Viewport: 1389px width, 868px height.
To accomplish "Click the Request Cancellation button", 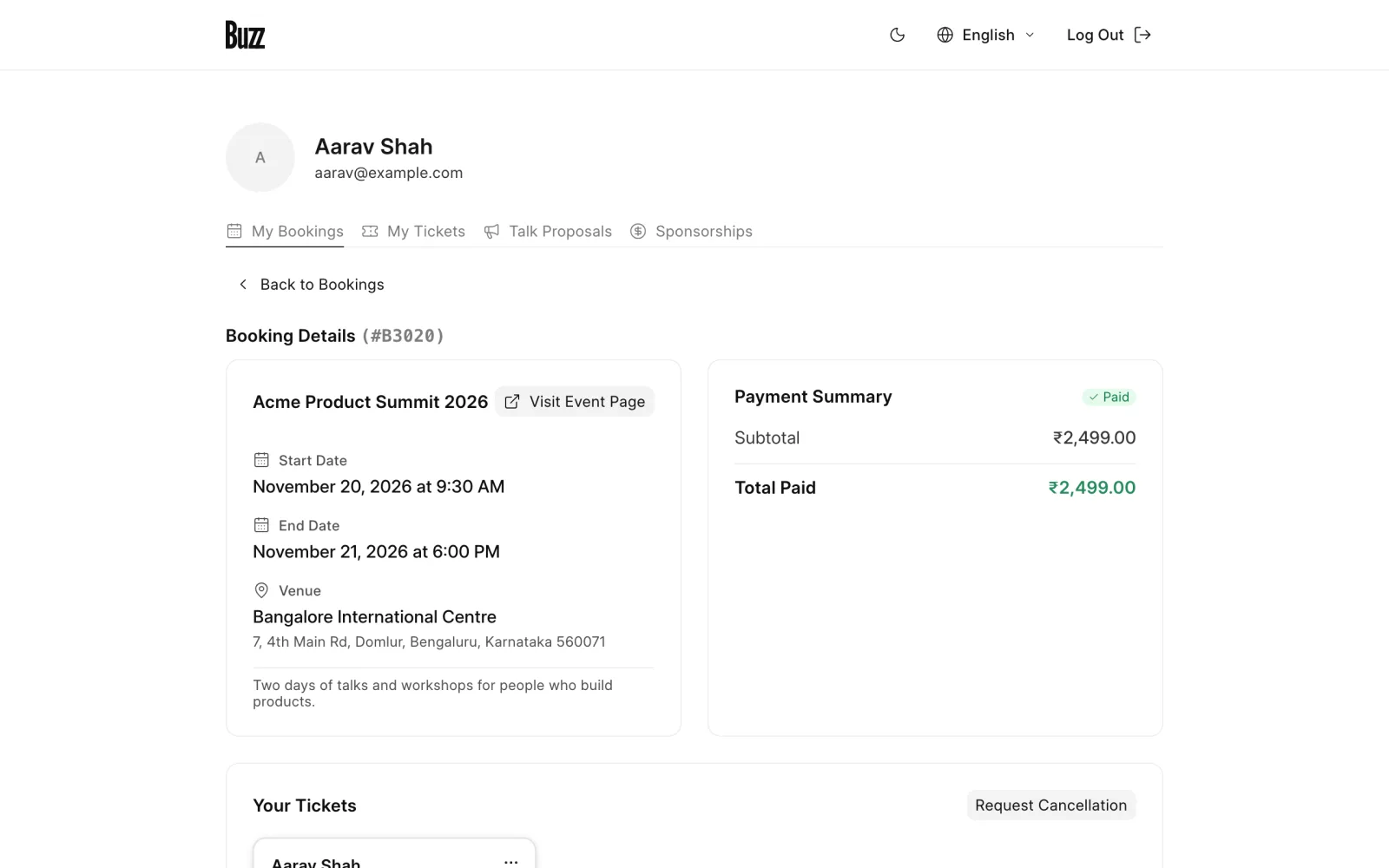I will [x=1051, y=806].
